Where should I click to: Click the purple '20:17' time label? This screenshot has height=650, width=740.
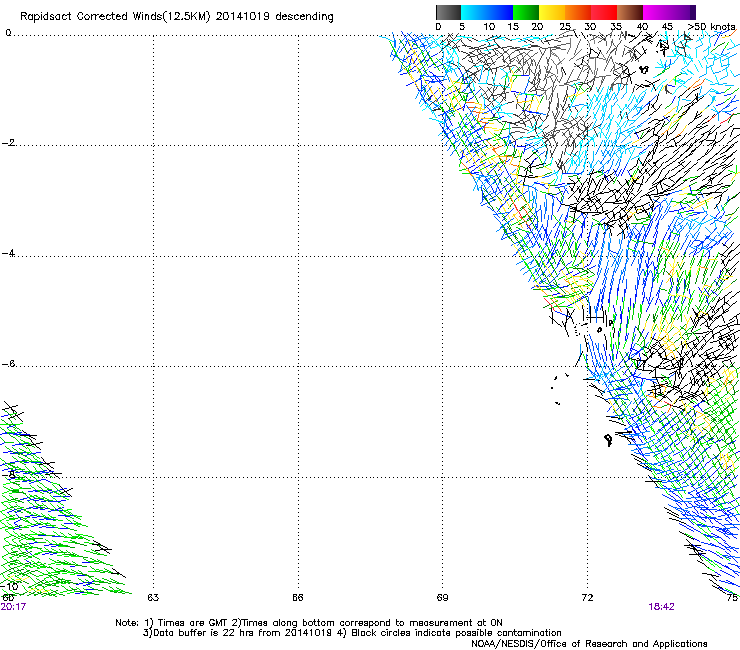pyautogui.click(x=13, y=607)
